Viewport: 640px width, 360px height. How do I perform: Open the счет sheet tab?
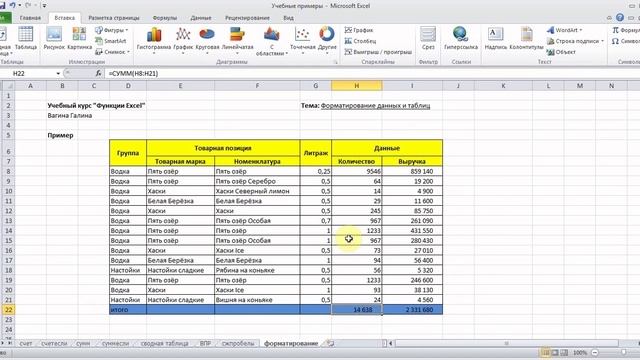(25, 344)
